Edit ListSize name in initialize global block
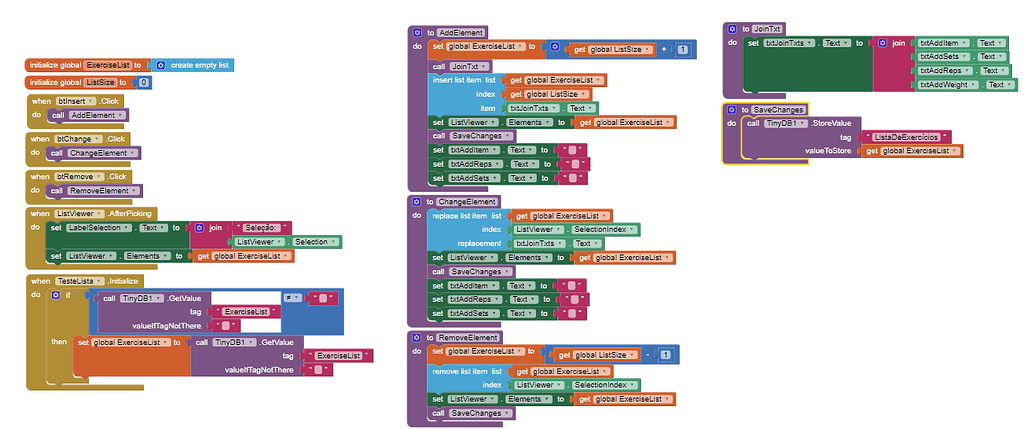 [x=101, y=82]
